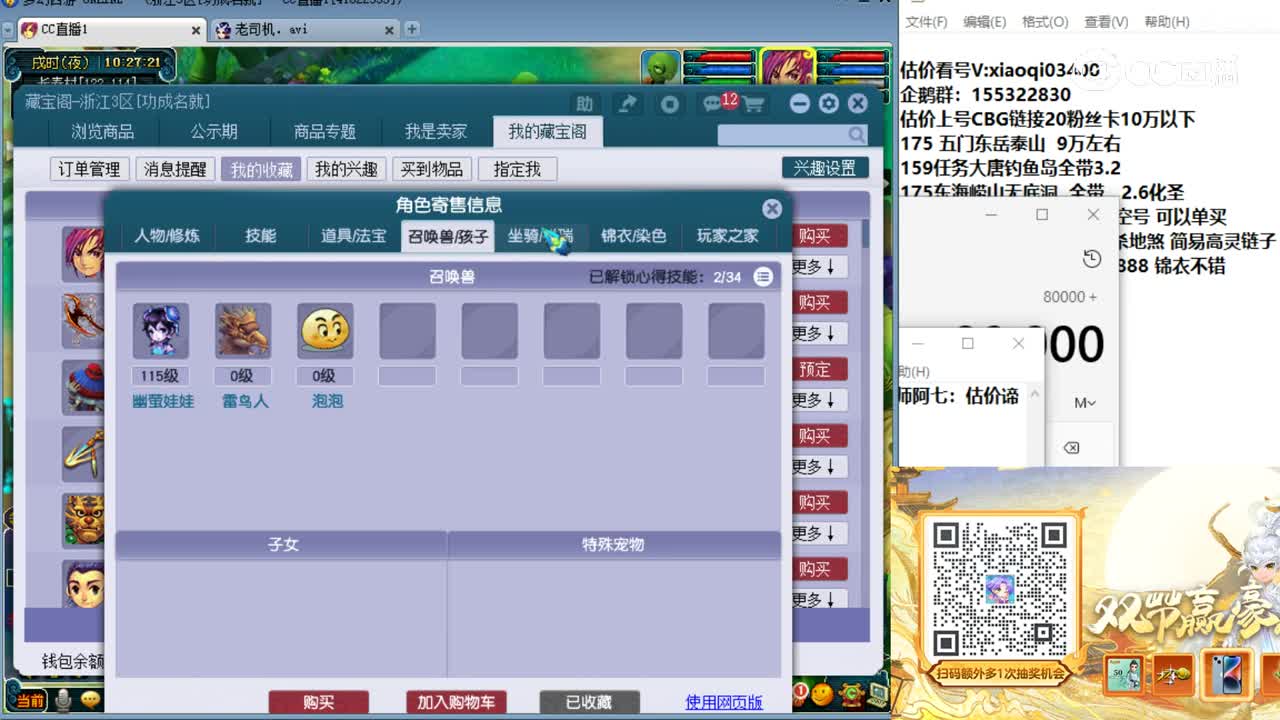The width and height of the screenshot is (1280, 720).
Task: Open 文件(F) menu in Notepad
Action: pos(927,22)
